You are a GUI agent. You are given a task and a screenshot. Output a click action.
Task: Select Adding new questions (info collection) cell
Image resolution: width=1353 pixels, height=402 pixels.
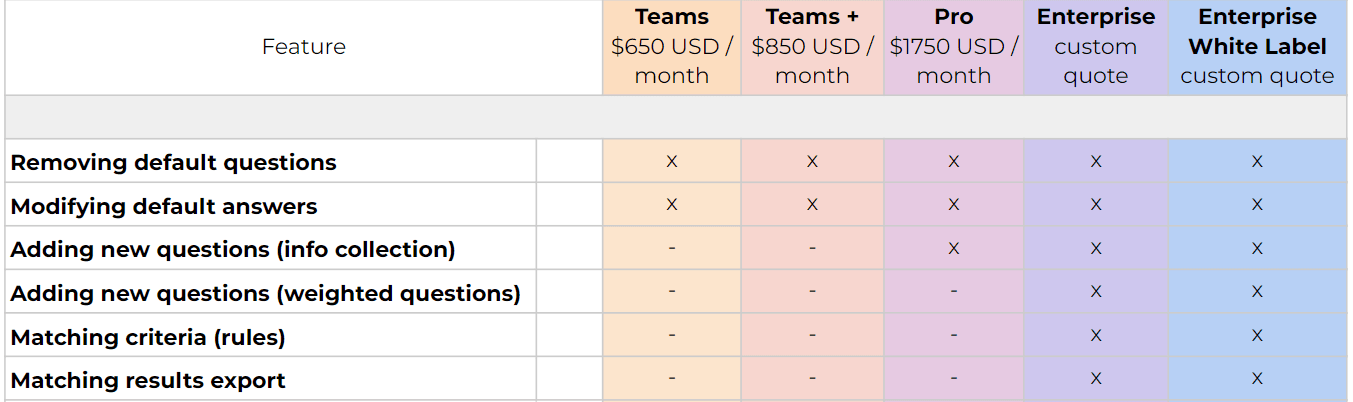[233, 250]
